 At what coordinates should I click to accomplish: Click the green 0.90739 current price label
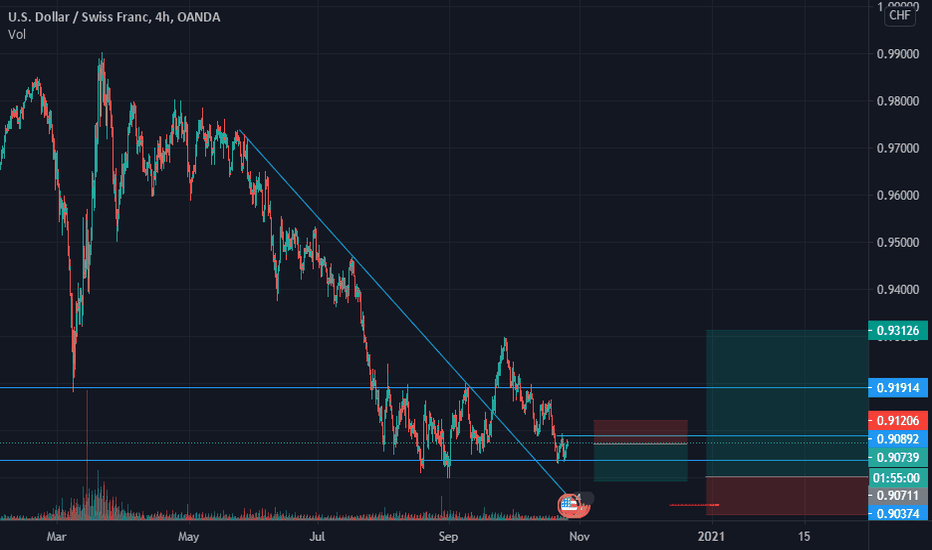click(898, 457)
